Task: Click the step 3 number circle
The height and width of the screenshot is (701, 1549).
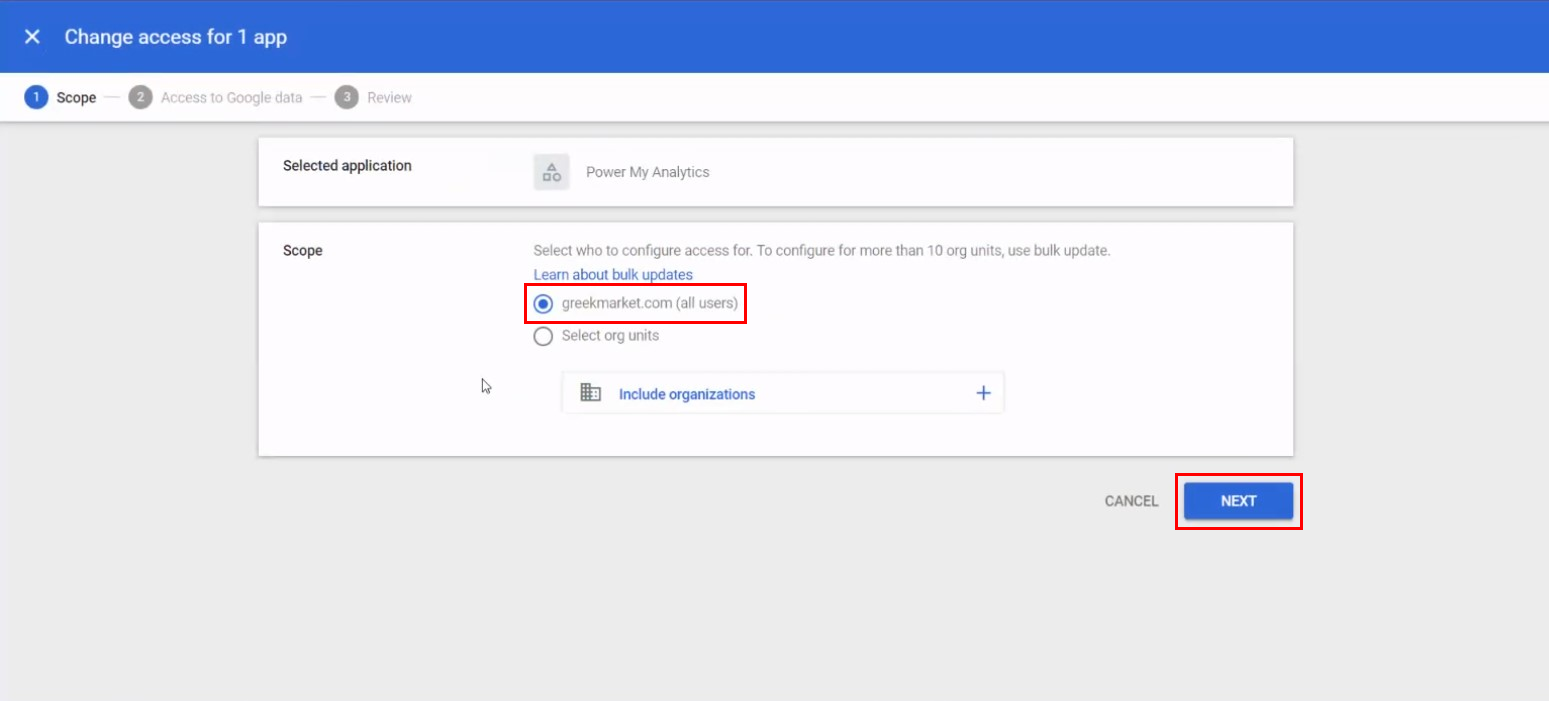Action: point(347,97)
